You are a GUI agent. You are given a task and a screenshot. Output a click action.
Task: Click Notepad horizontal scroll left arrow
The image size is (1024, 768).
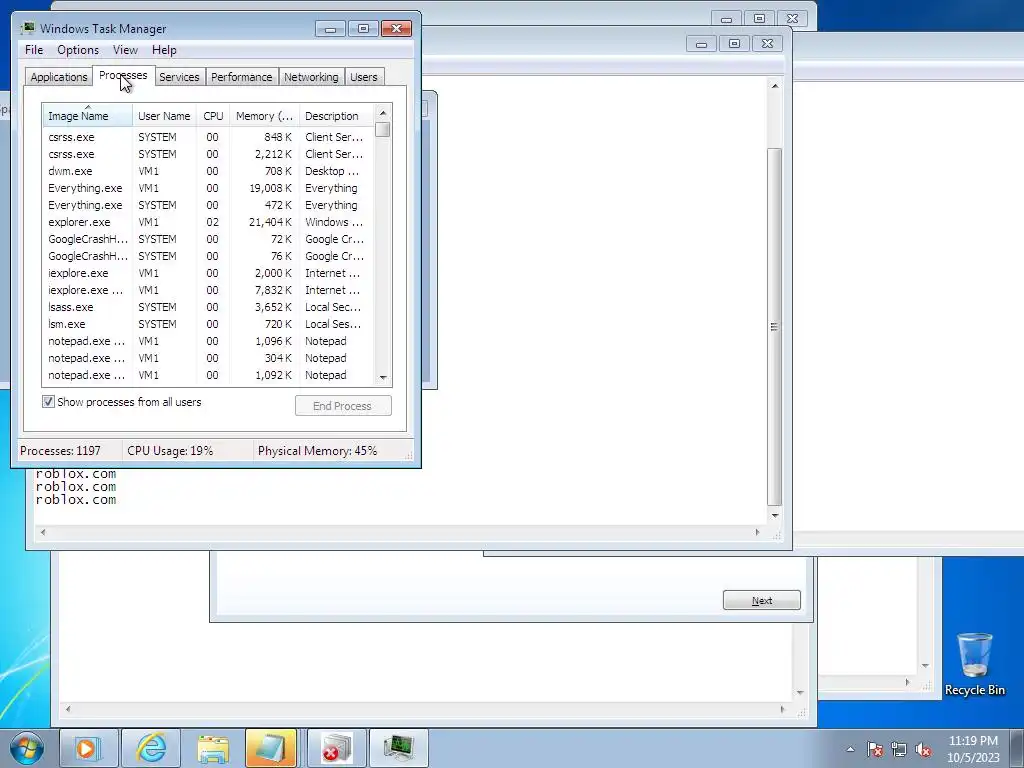coord(43,532)
